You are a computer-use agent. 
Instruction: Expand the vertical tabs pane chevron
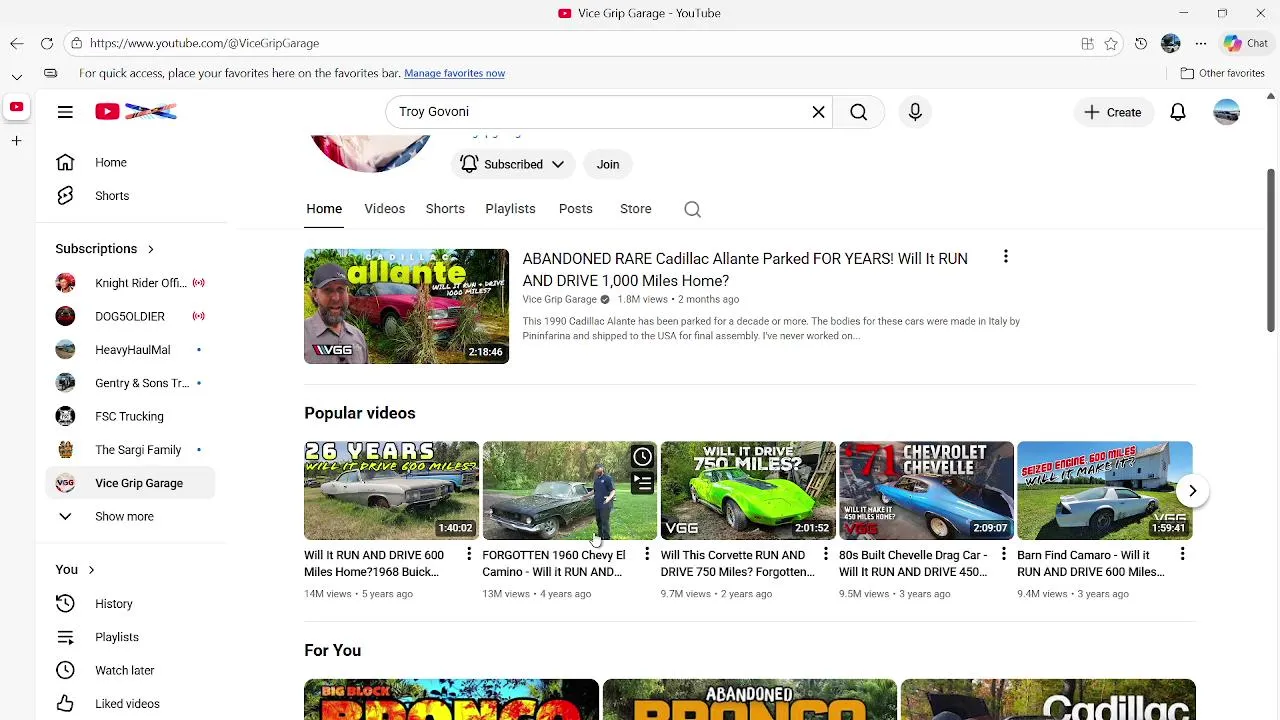[17, 76]
